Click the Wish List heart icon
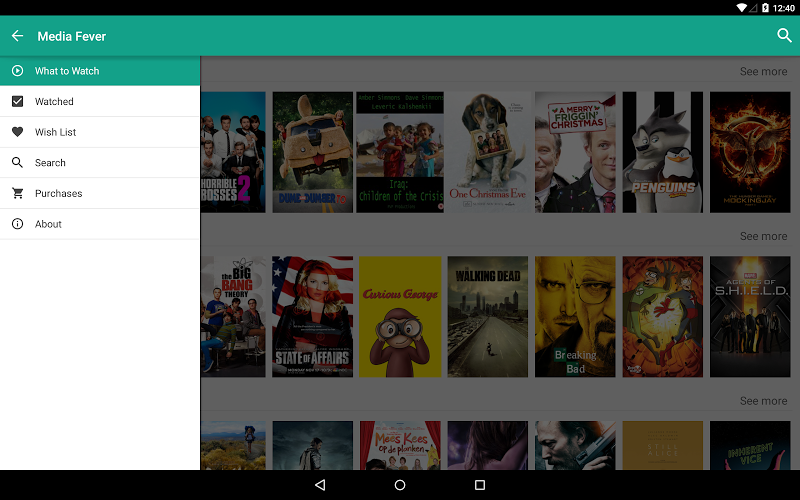Screen dimensions: 800x500 [17, 132]
